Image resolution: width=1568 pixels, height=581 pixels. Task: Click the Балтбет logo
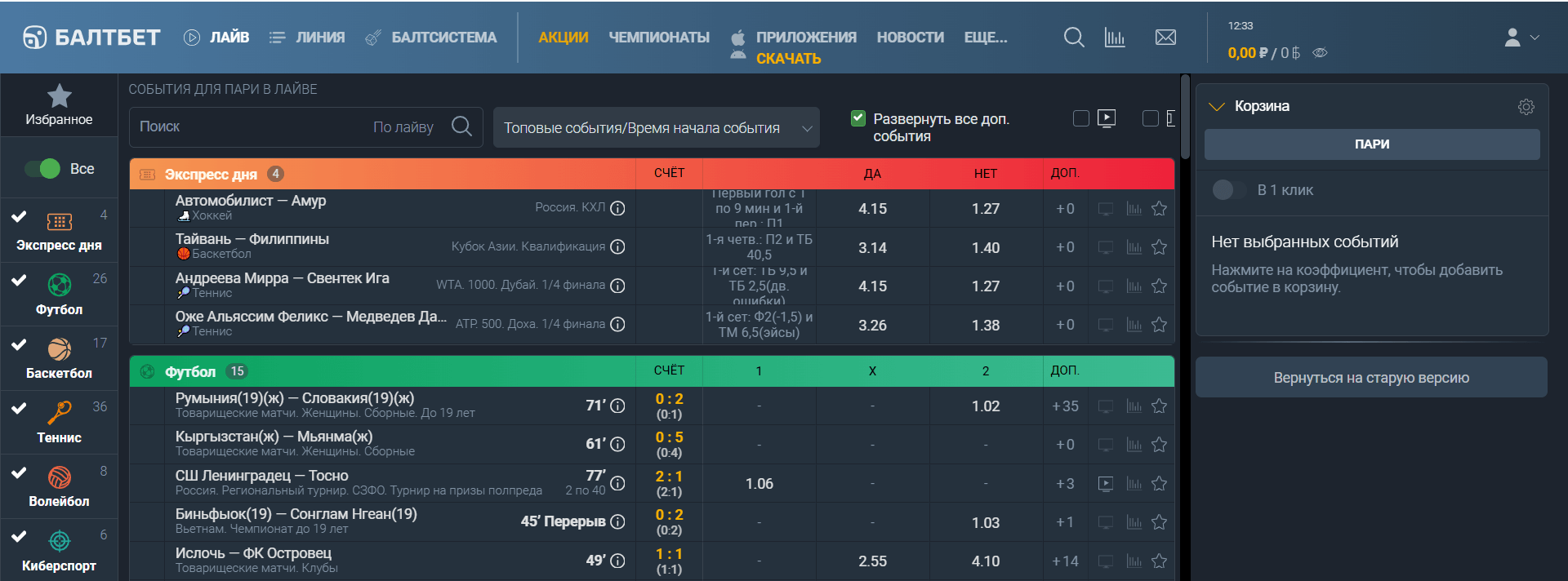pos(91,38)
